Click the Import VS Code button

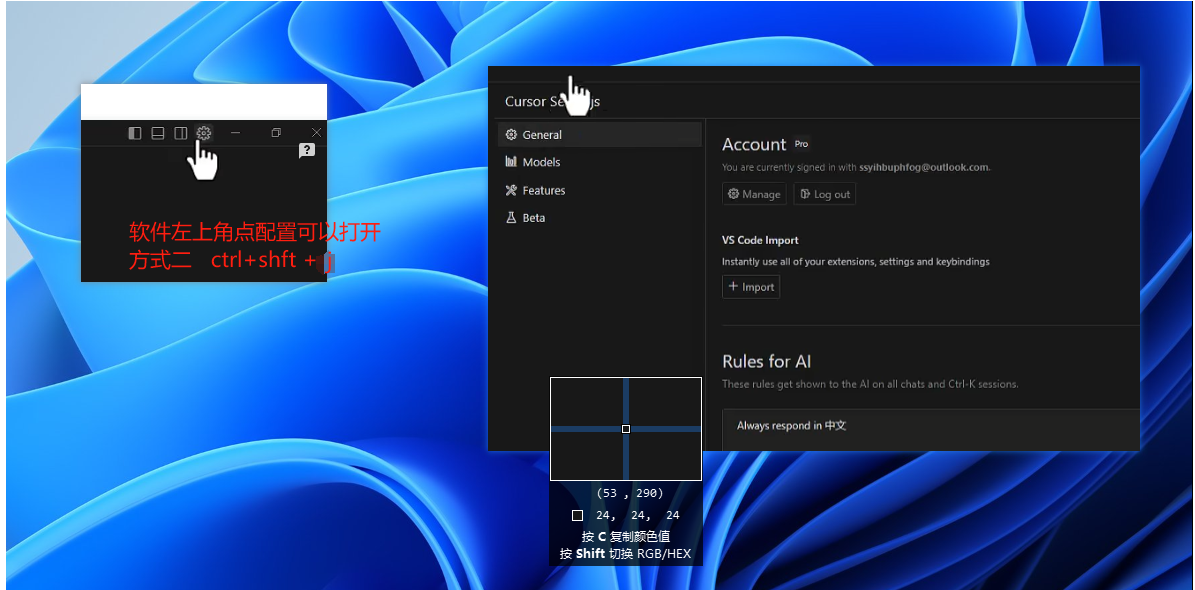(751, 287)
